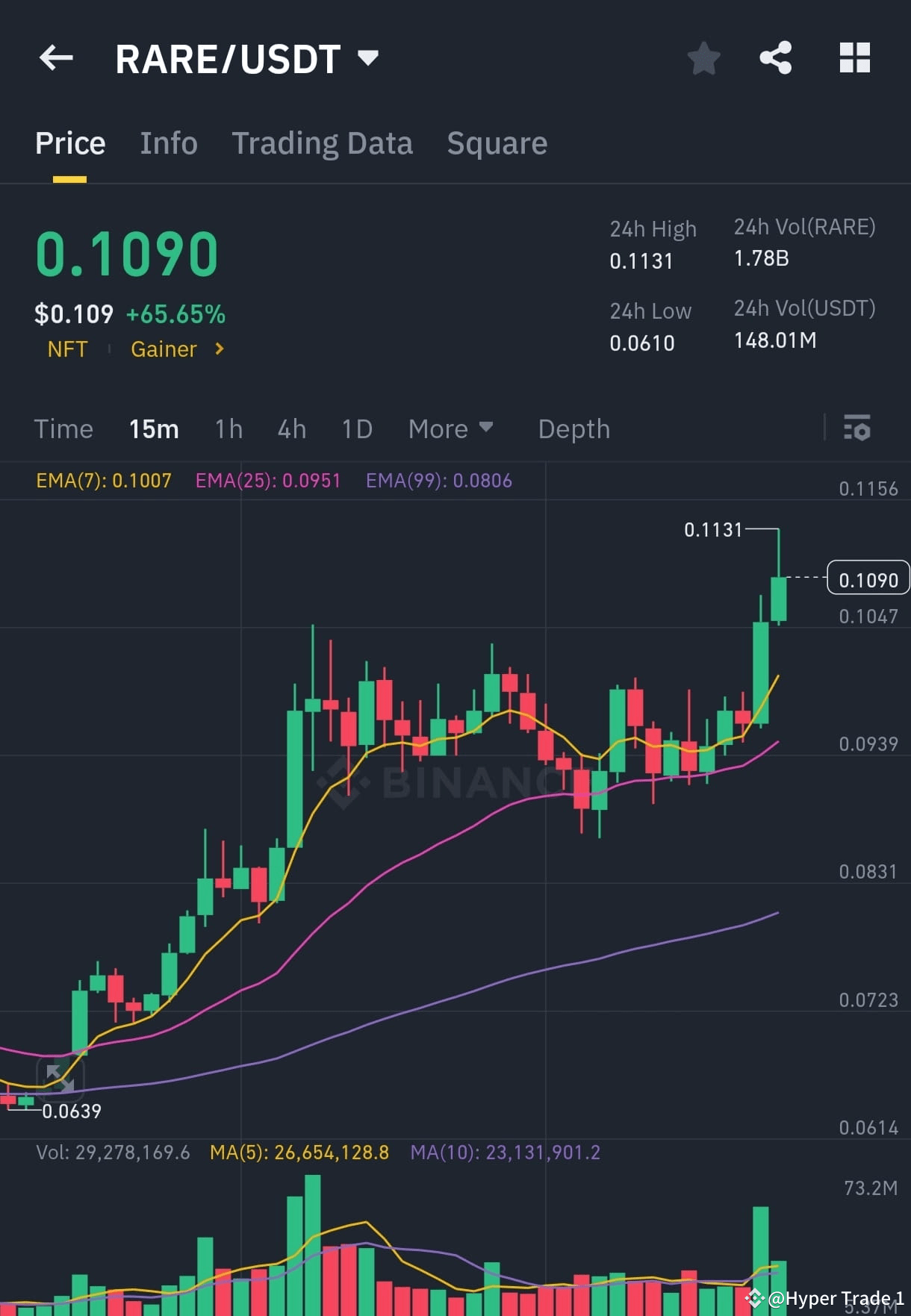The height and width of the screenshot is (1316, 911).
Task: Open the trading layout grid icon
Action: [854, 58]
